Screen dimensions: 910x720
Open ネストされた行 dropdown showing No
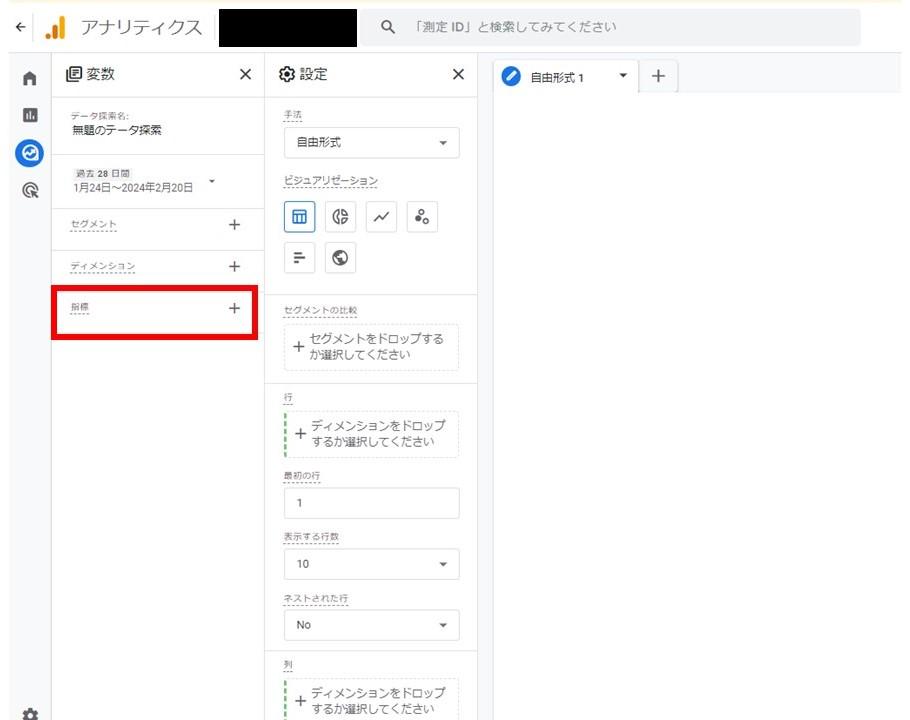[371, 625]
